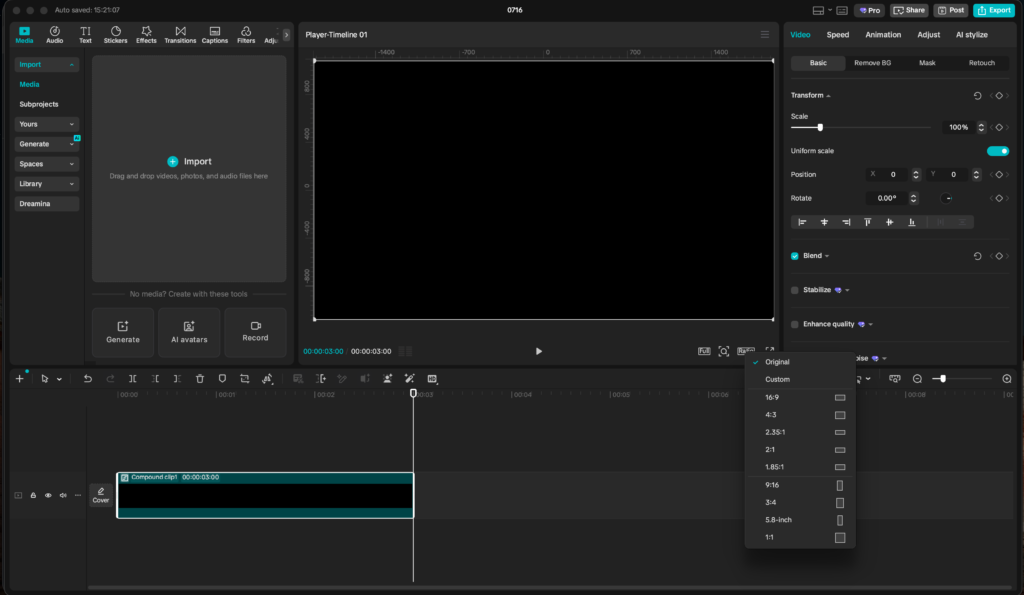
Task: Open the Captions panel
Action: point(215,35)
